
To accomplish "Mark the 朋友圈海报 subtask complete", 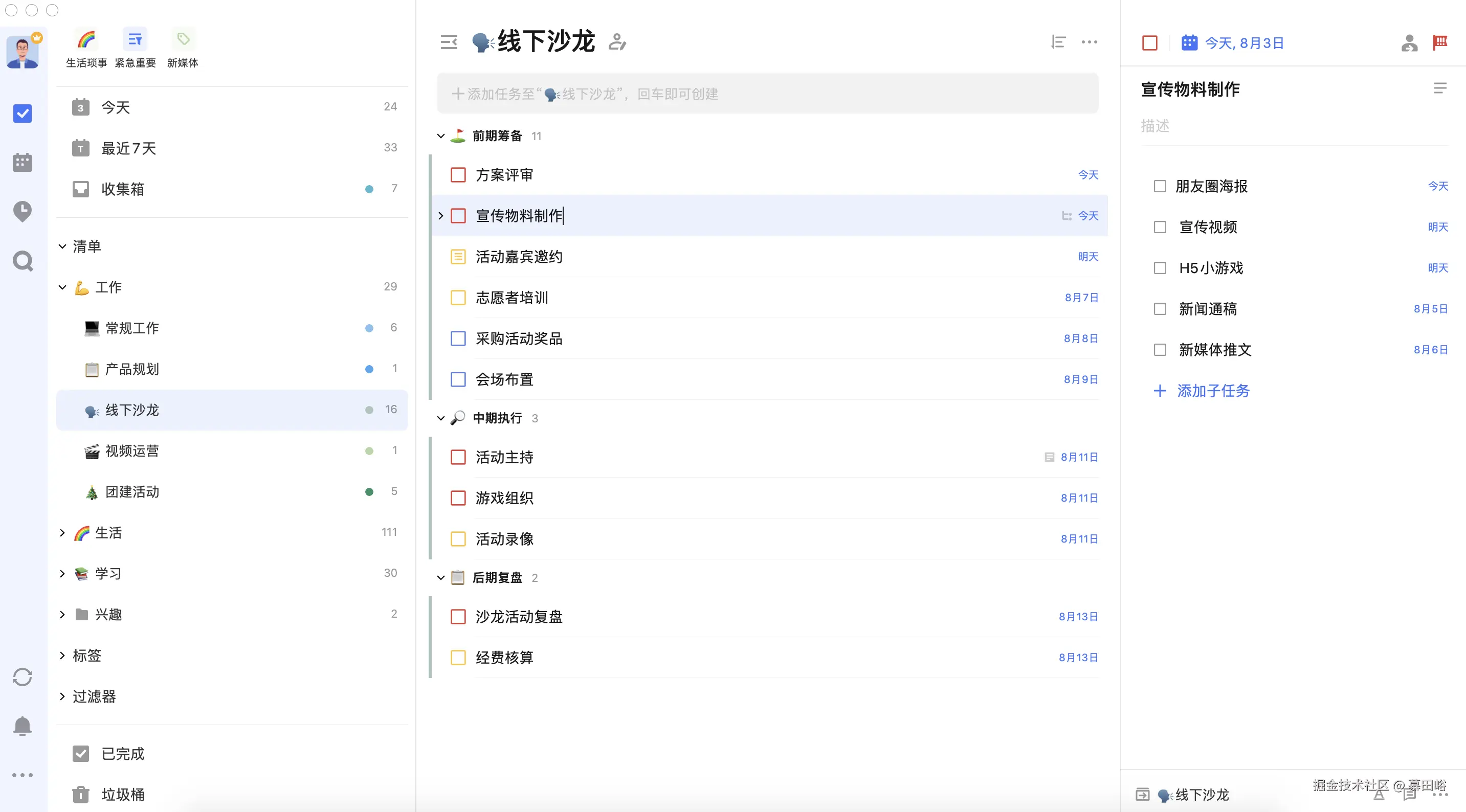I will (1161, 186).
